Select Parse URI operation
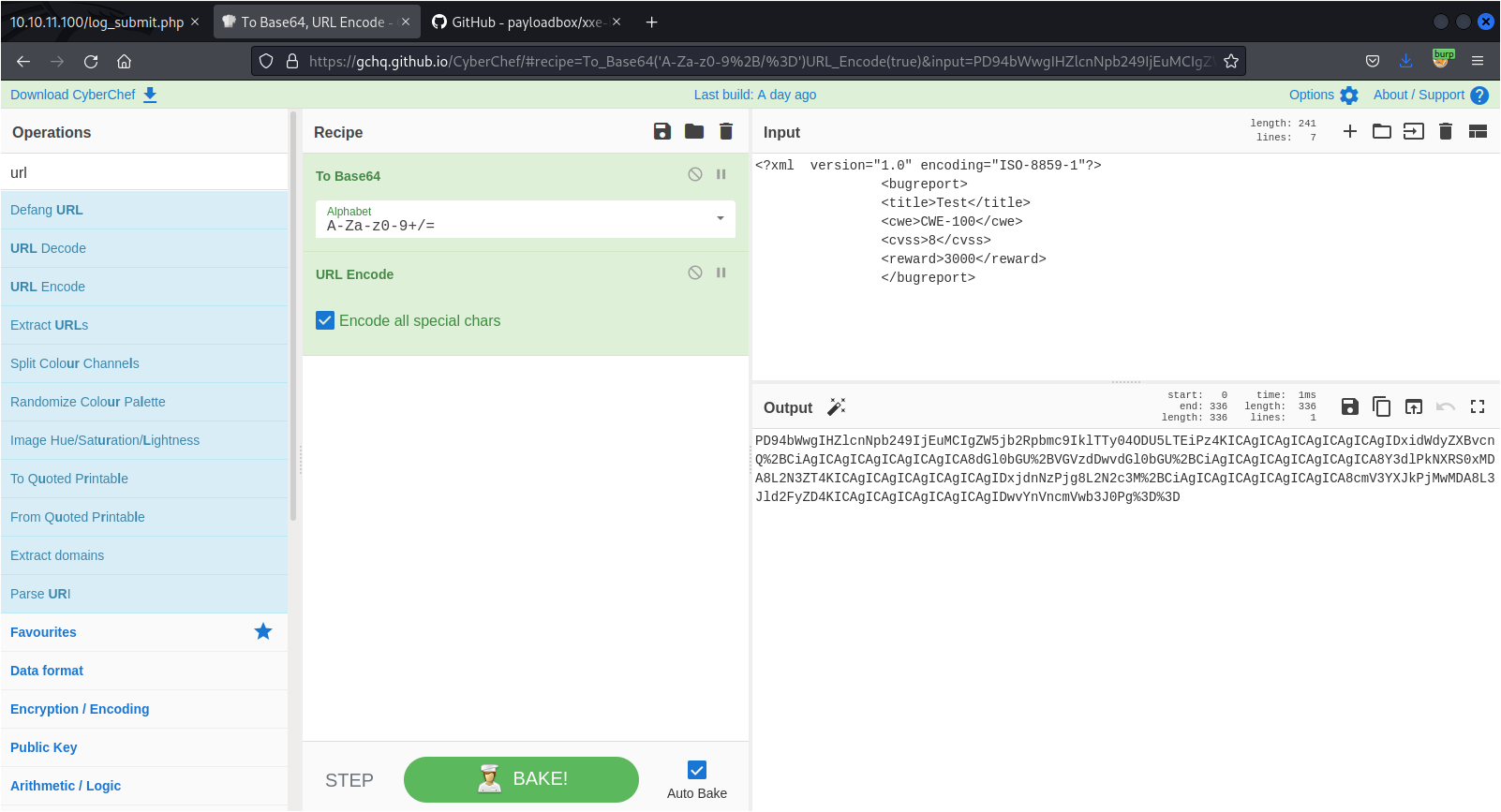 [x=144, y=594]
